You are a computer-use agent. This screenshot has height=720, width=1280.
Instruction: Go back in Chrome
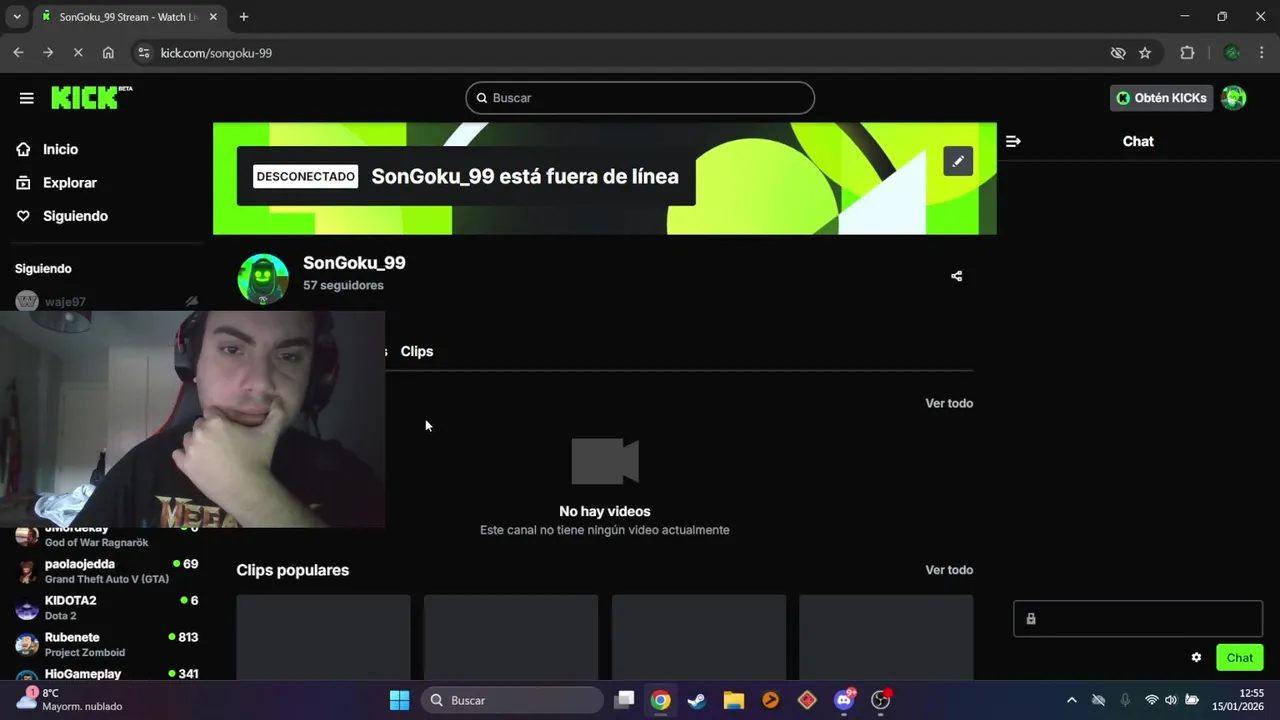click(x=18, y=53)
